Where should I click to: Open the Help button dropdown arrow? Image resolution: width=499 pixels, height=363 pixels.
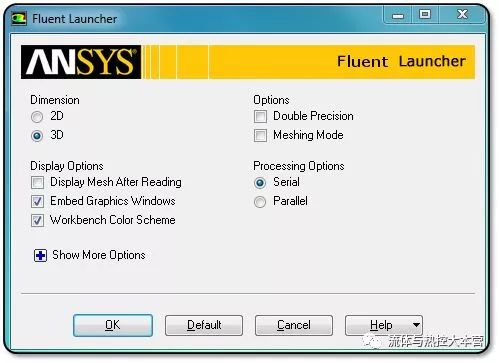(x=416, y=325)
